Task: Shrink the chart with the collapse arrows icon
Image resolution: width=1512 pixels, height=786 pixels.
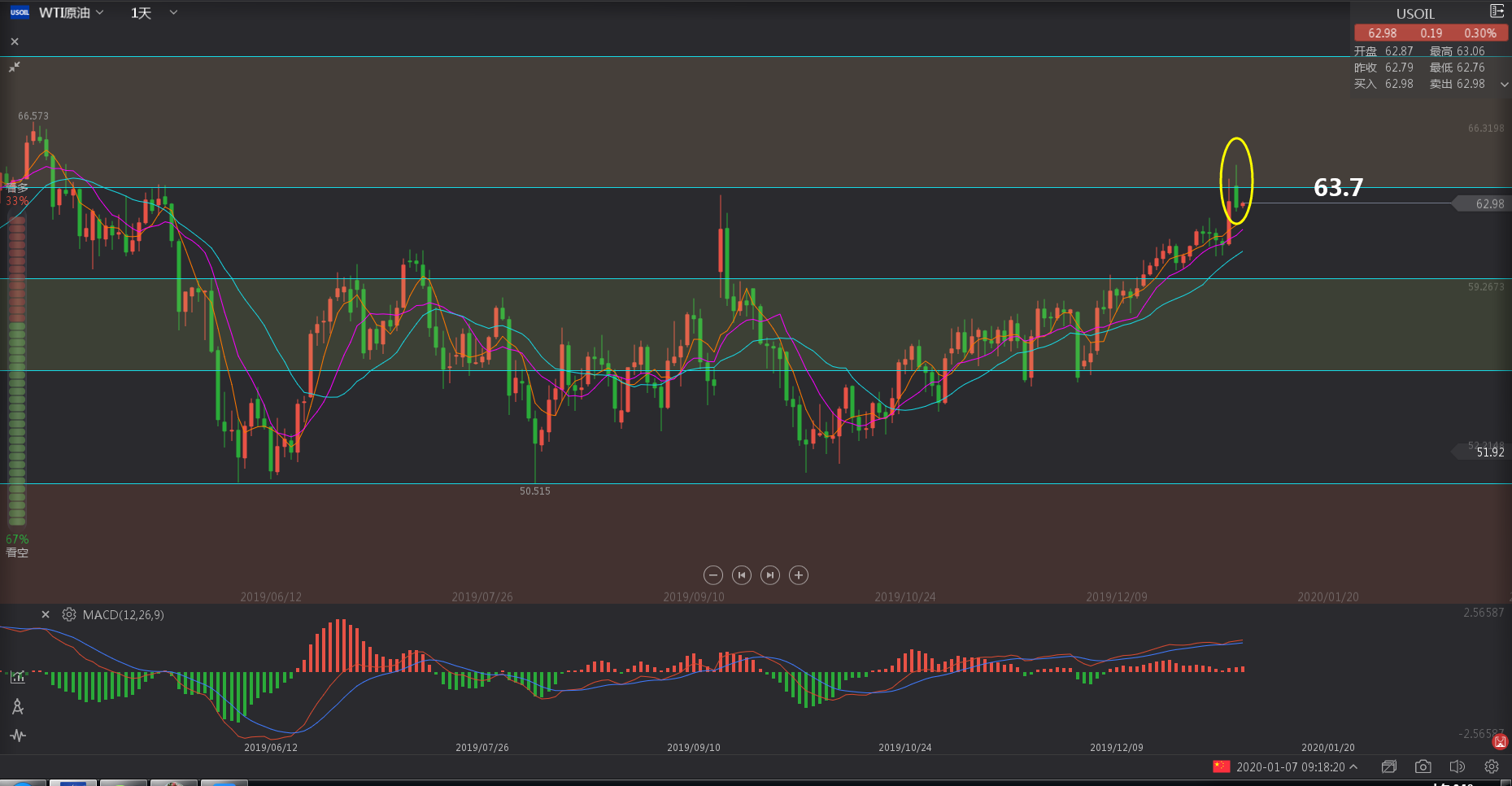Action: point(15,67)
